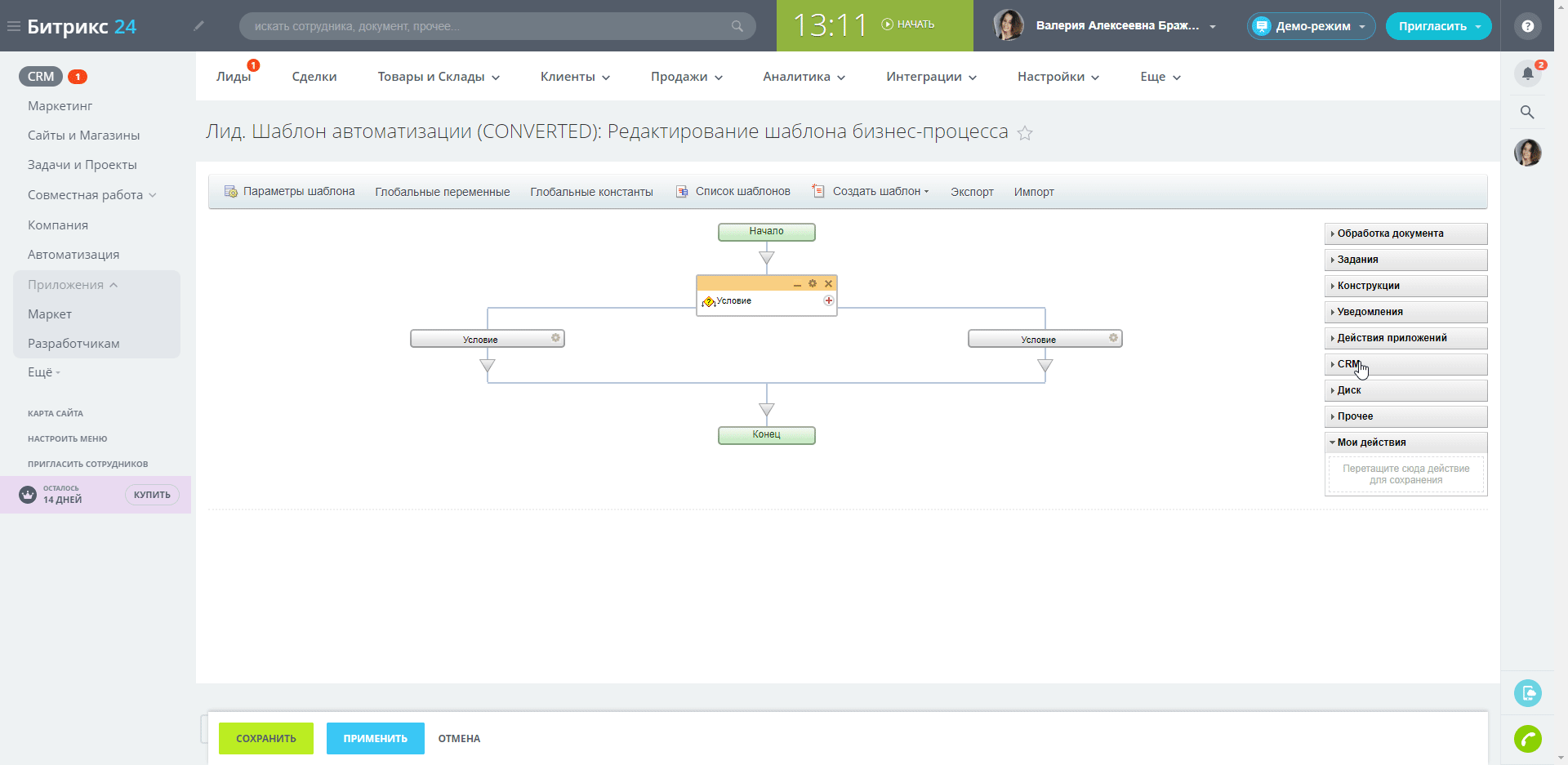Screen dimensions: 1568x765
Task: Add page to favorites with star icon
Action: click(x=1025, y=133)
